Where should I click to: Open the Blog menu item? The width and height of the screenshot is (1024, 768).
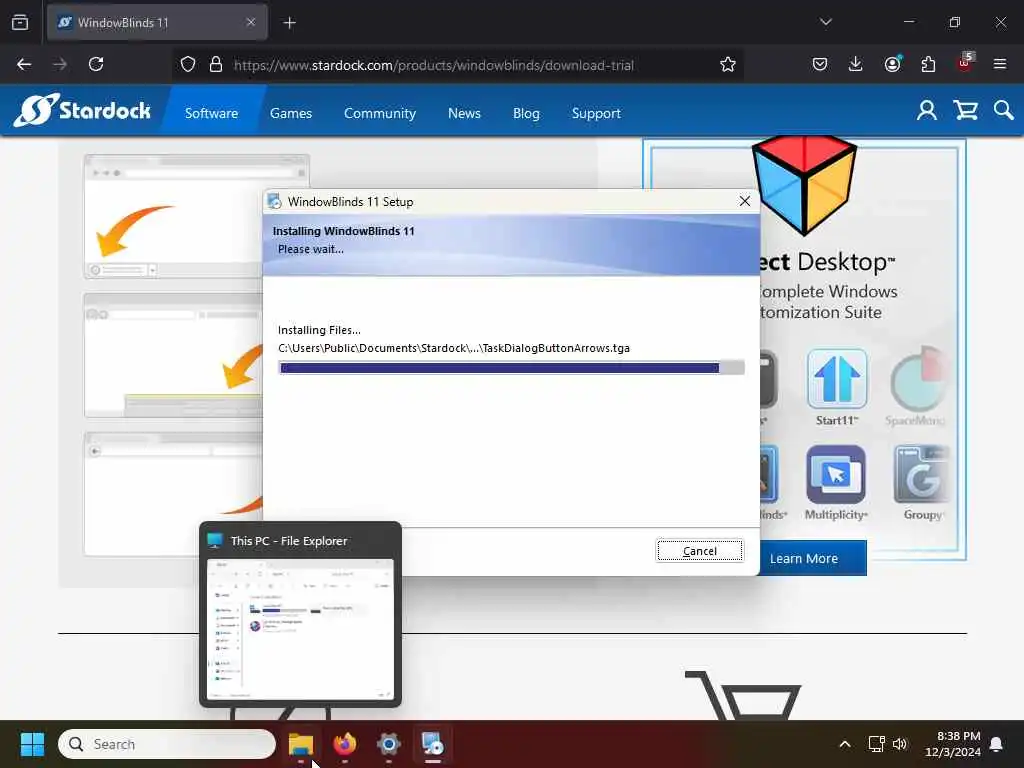(x=526, y=113)
